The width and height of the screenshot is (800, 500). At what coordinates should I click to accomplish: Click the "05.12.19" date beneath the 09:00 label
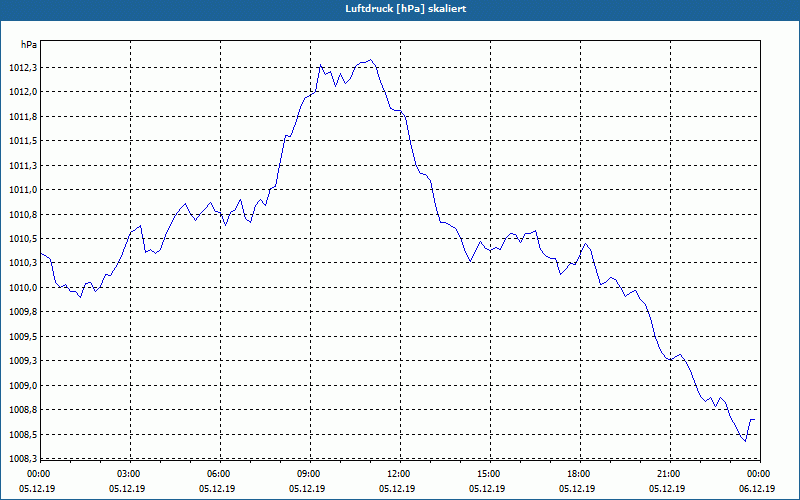(307, 489)
